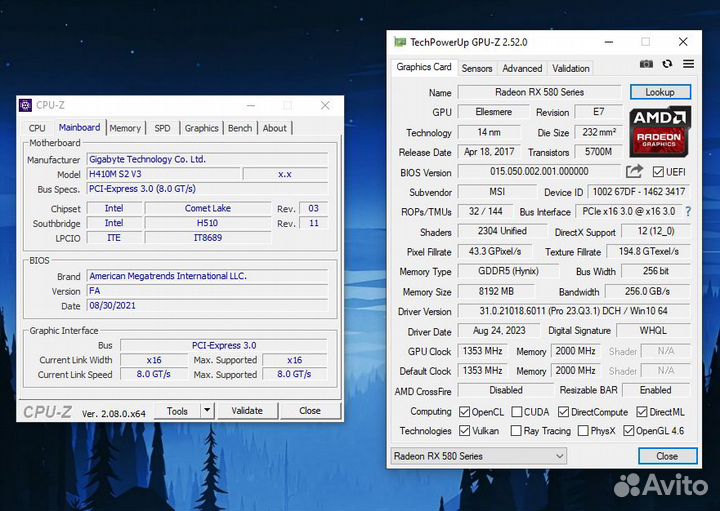720x511 pixels.
Task: Switch to Sensors tab in GPU-Z
Action: [x=477, y=68]
